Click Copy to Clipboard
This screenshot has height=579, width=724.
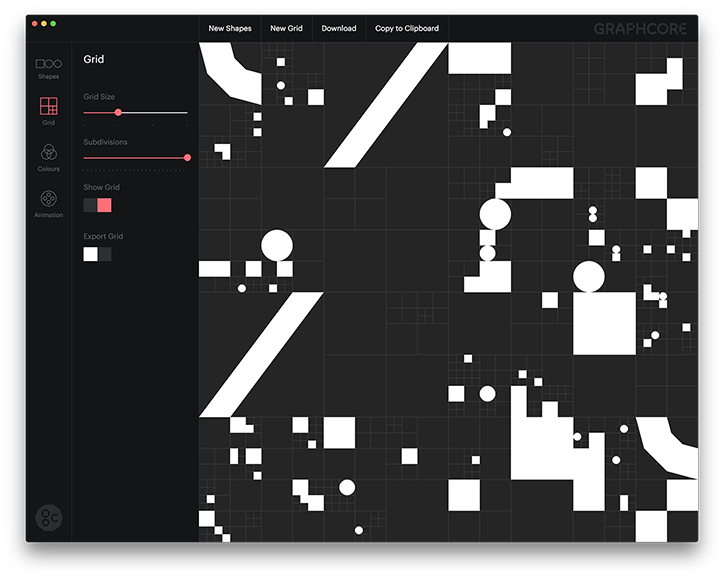pyautogui.click(x=406, y=28)
